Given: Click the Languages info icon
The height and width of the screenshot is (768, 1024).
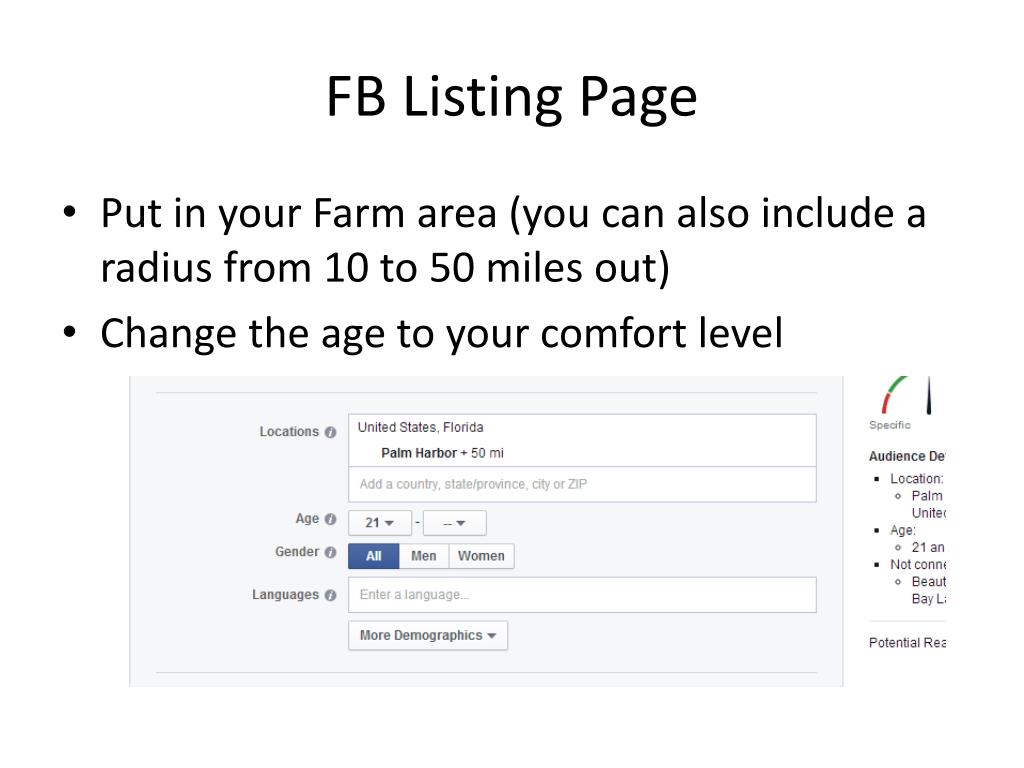Looking at the screenshot, I should (x=330, y=595).
